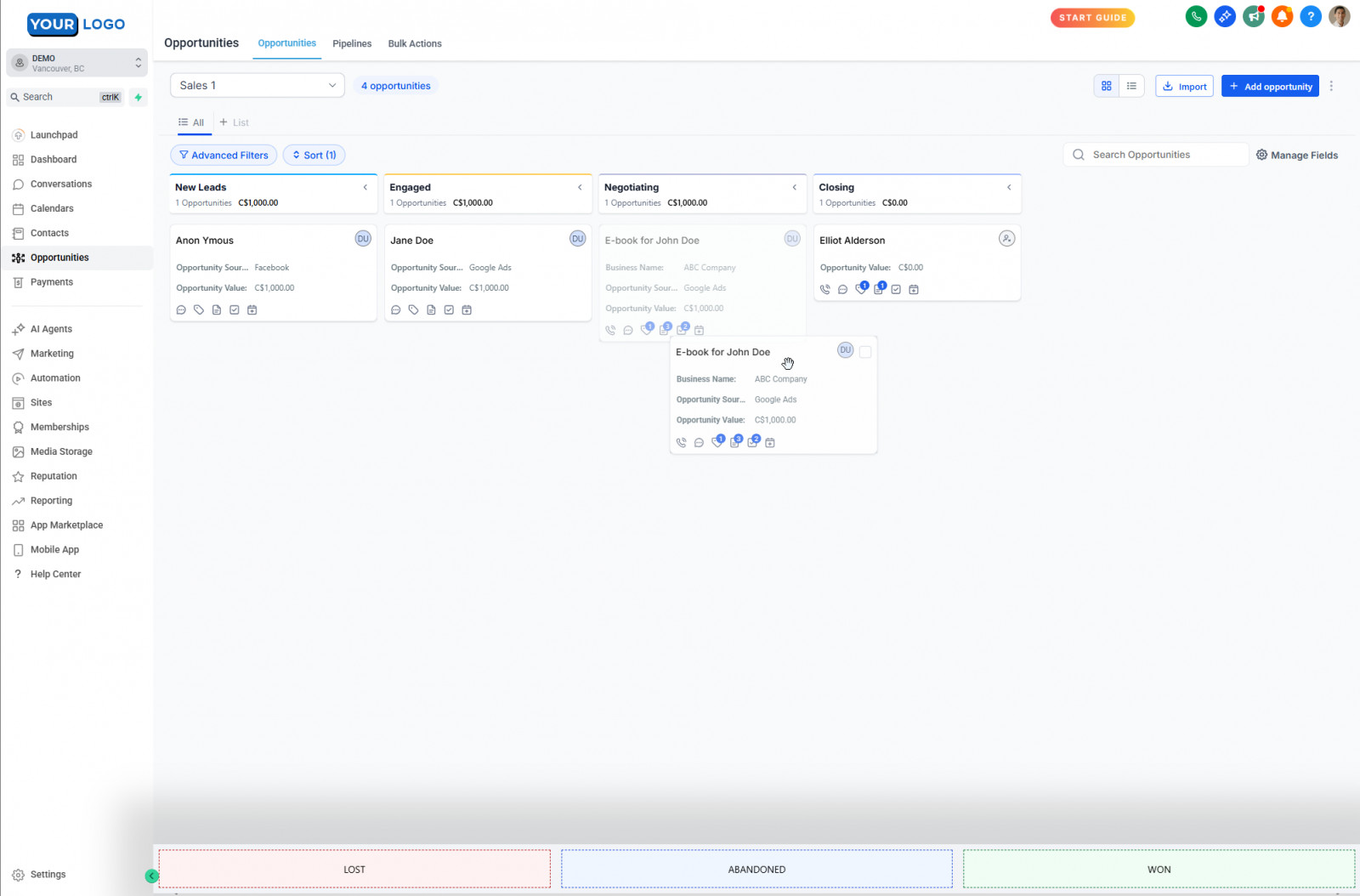Click the unassigned owner icon on Elliot Alderson card
This screenshot has width=1360, height=896.
[1006, 239]
